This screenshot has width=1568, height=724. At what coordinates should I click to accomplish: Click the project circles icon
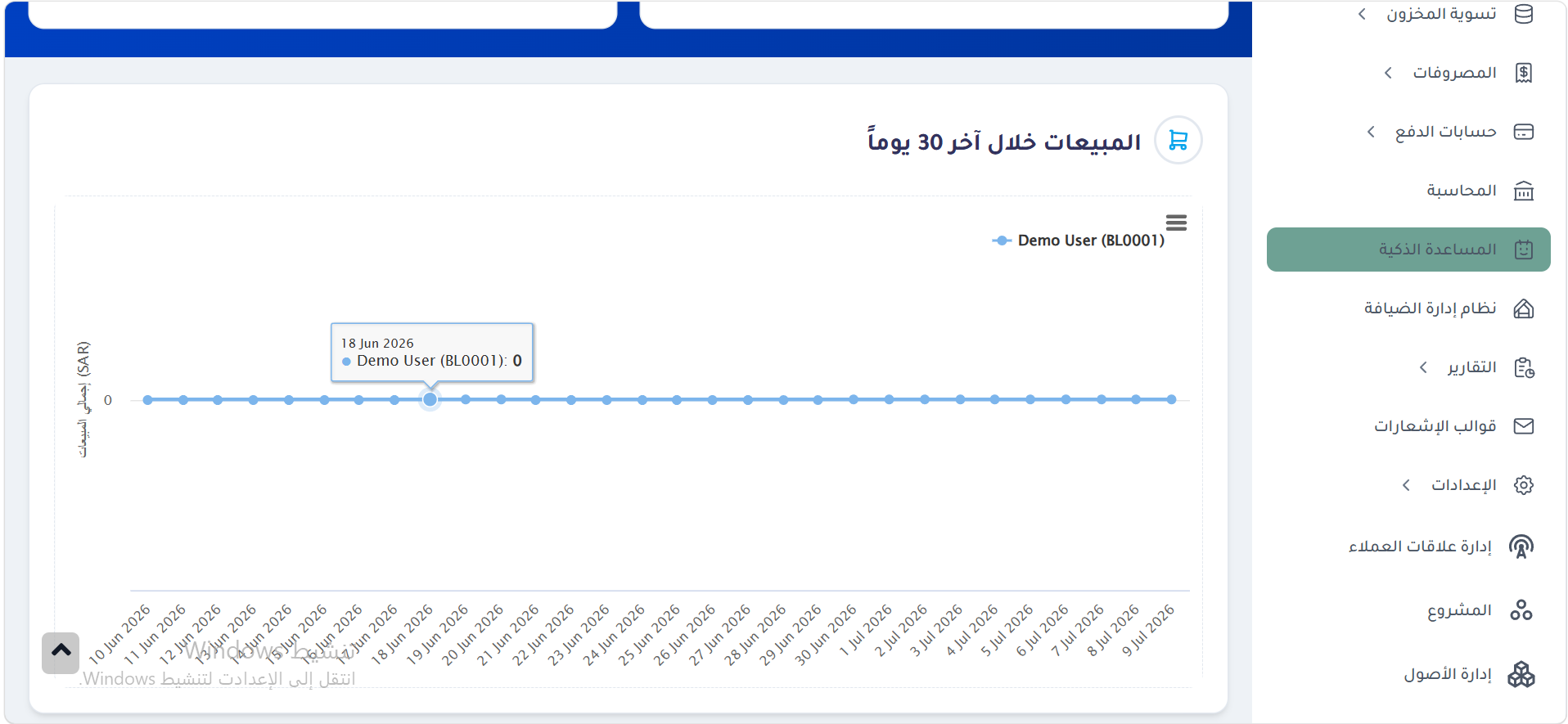tap(1521, 610)
